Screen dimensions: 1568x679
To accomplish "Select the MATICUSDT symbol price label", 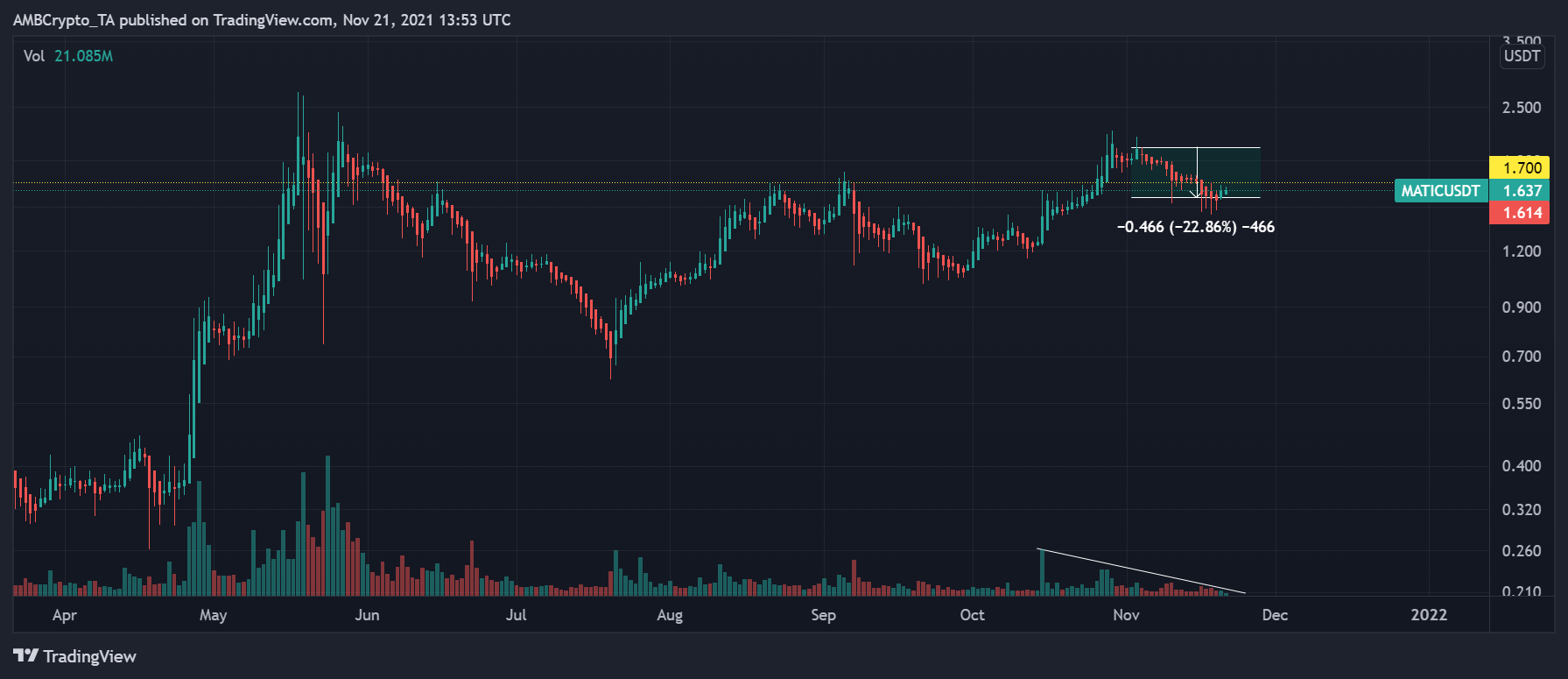I will pyautogui.click(x=1440, y=190).
